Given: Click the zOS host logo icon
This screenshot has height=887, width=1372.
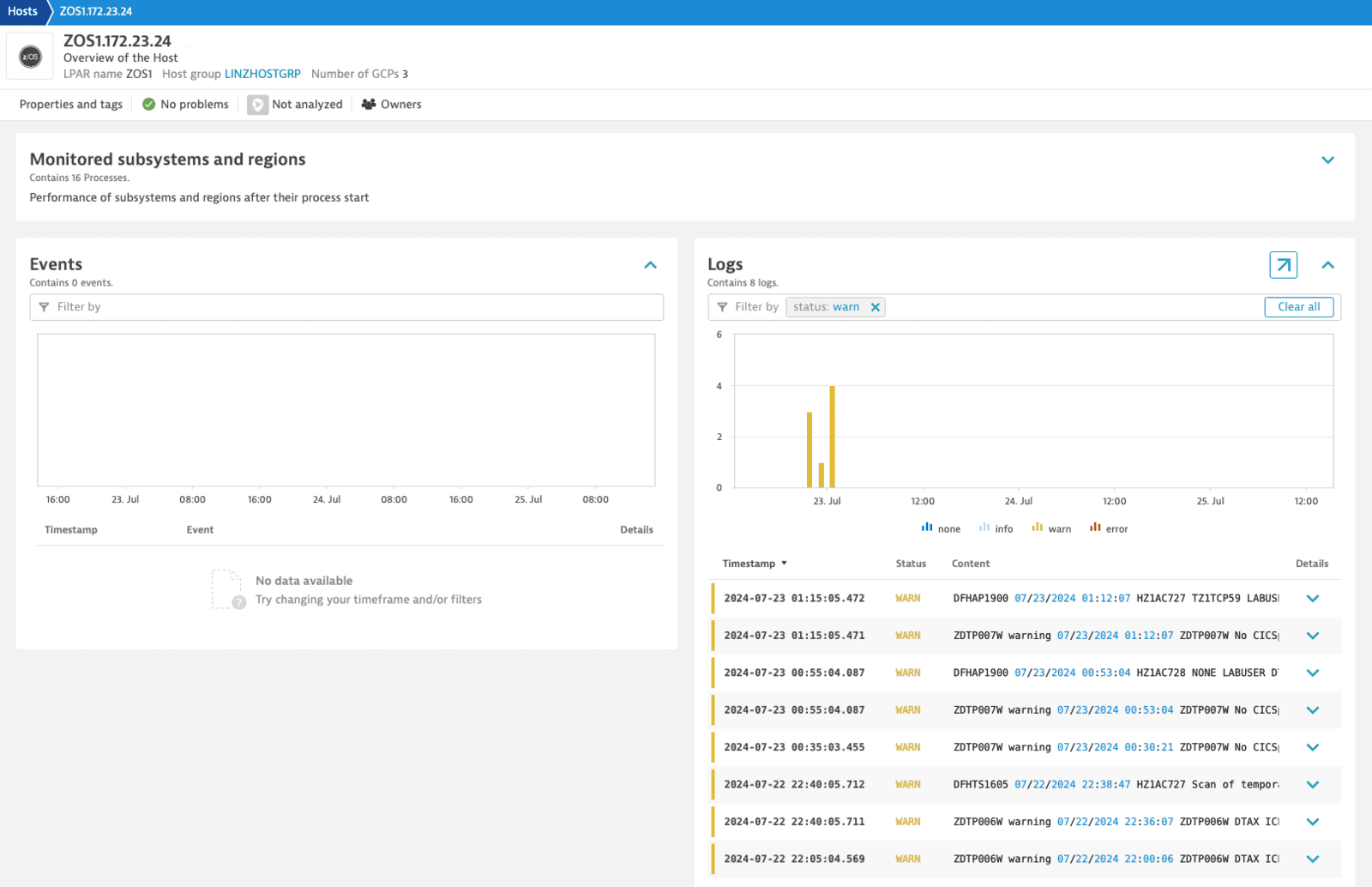Looking at the screenshot, I should [29, 56].
